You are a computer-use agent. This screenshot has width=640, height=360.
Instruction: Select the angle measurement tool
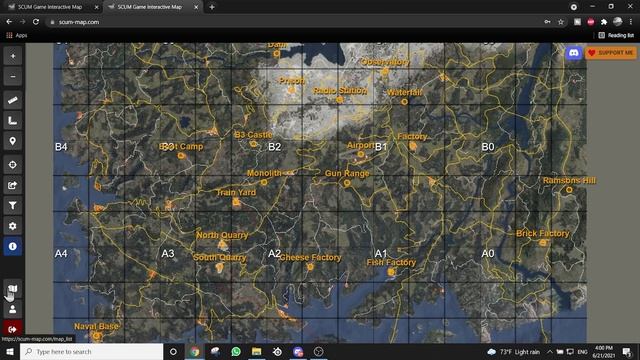point(13,120)
